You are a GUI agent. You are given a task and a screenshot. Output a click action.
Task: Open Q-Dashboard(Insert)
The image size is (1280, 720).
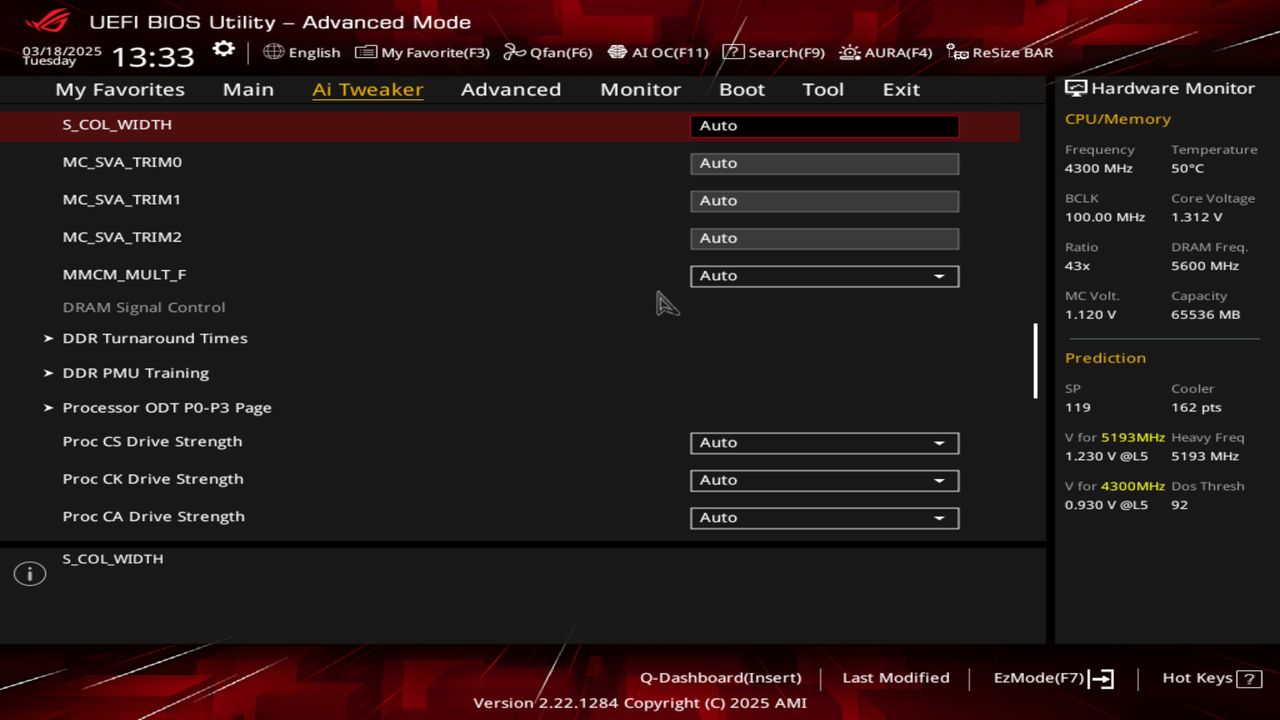pyautogui.click(x=720, y=678)
